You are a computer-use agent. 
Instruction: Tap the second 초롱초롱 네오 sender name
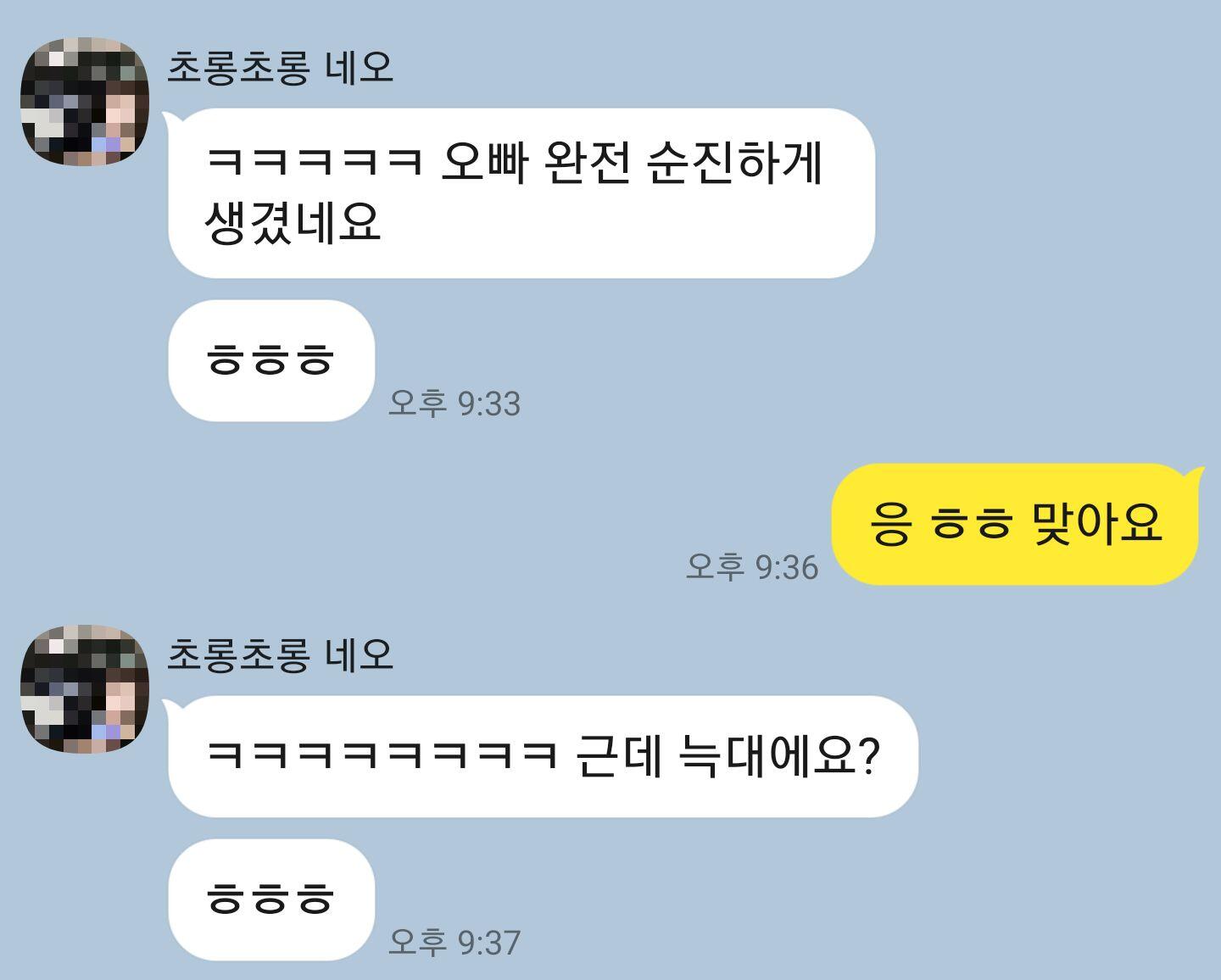[x=281, y=654]
